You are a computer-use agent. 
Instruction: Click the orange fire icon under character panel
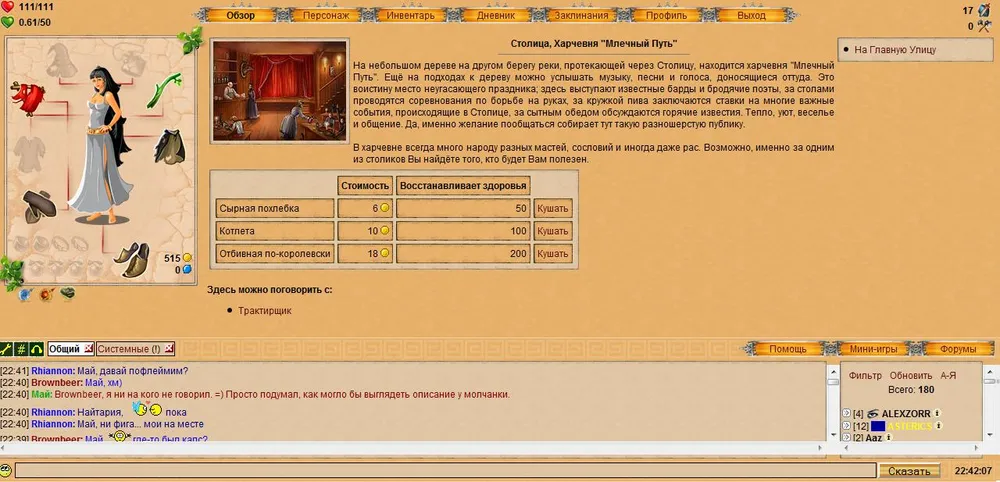47,295
